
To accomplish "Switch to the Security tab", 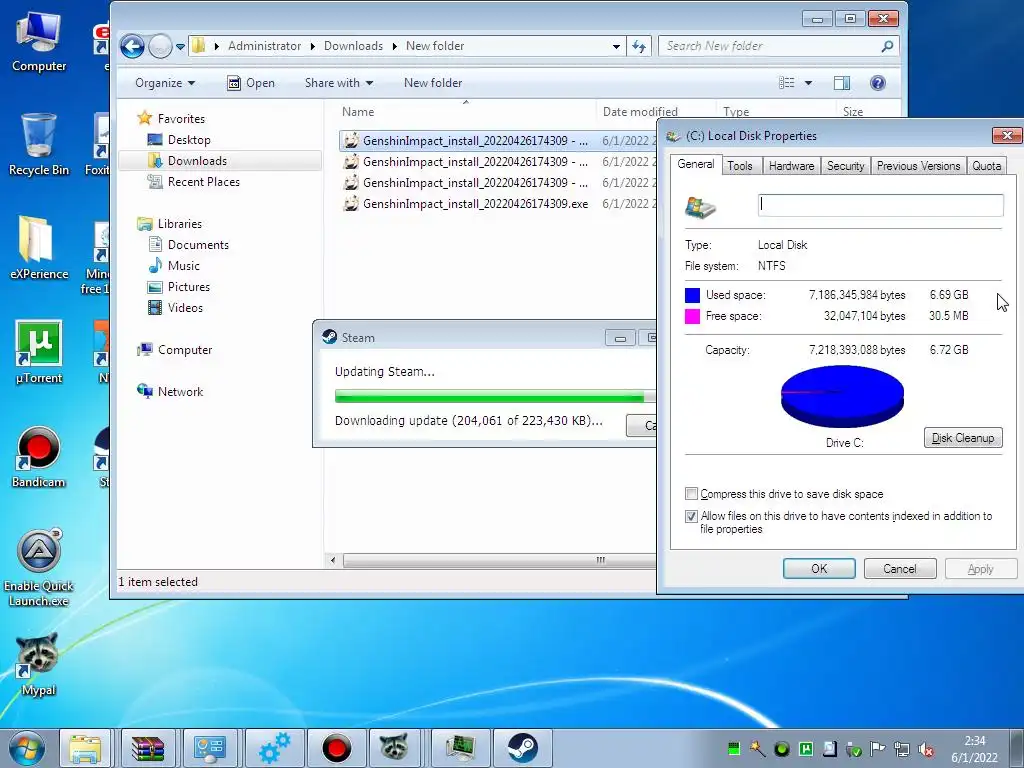I will point(845,166).
